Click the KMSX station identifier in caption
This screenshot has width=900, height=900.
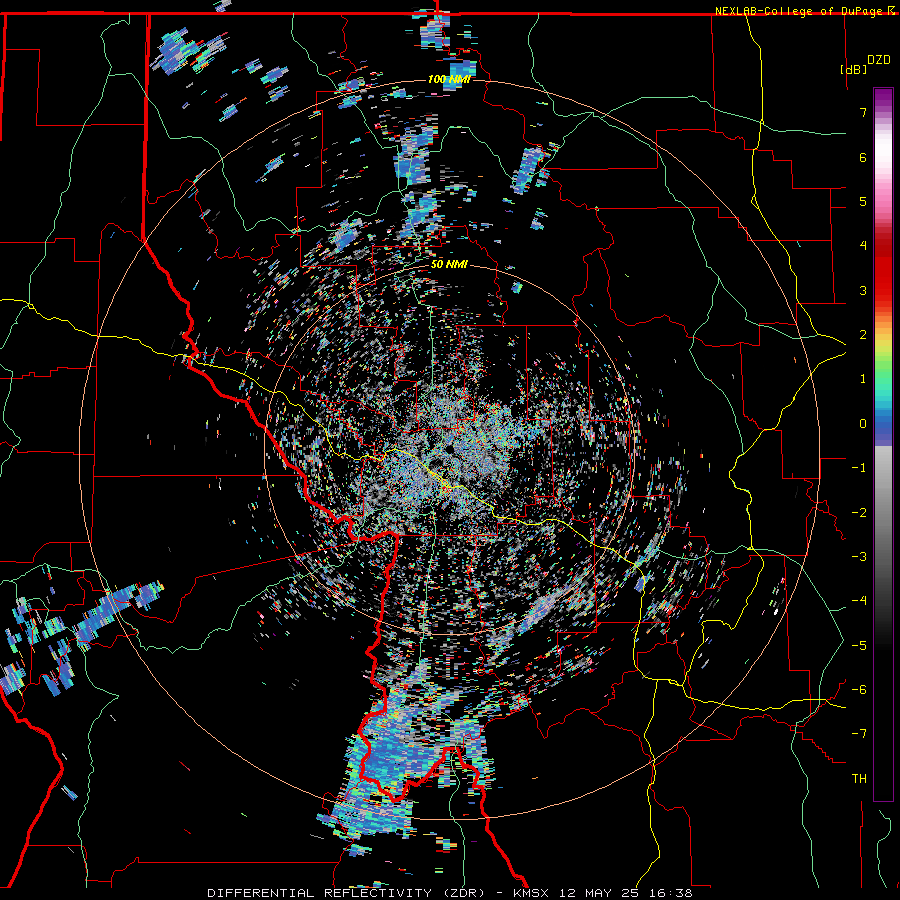click(x=531, y=893)
